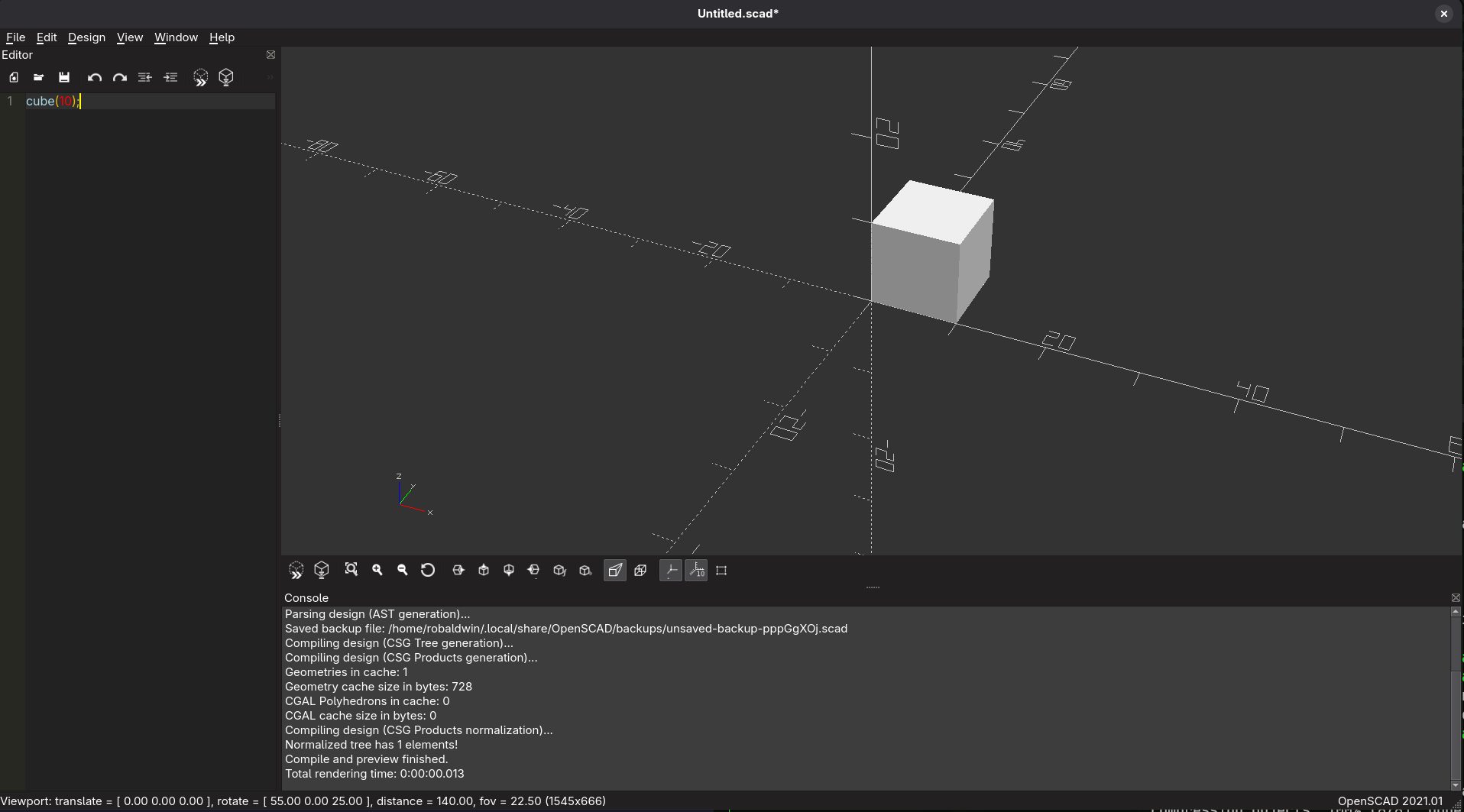Click 'Normalized tree has 1 elements!' line
Image resolution: width=1464 pixels, height=812 pixels.
click(371, 745)
